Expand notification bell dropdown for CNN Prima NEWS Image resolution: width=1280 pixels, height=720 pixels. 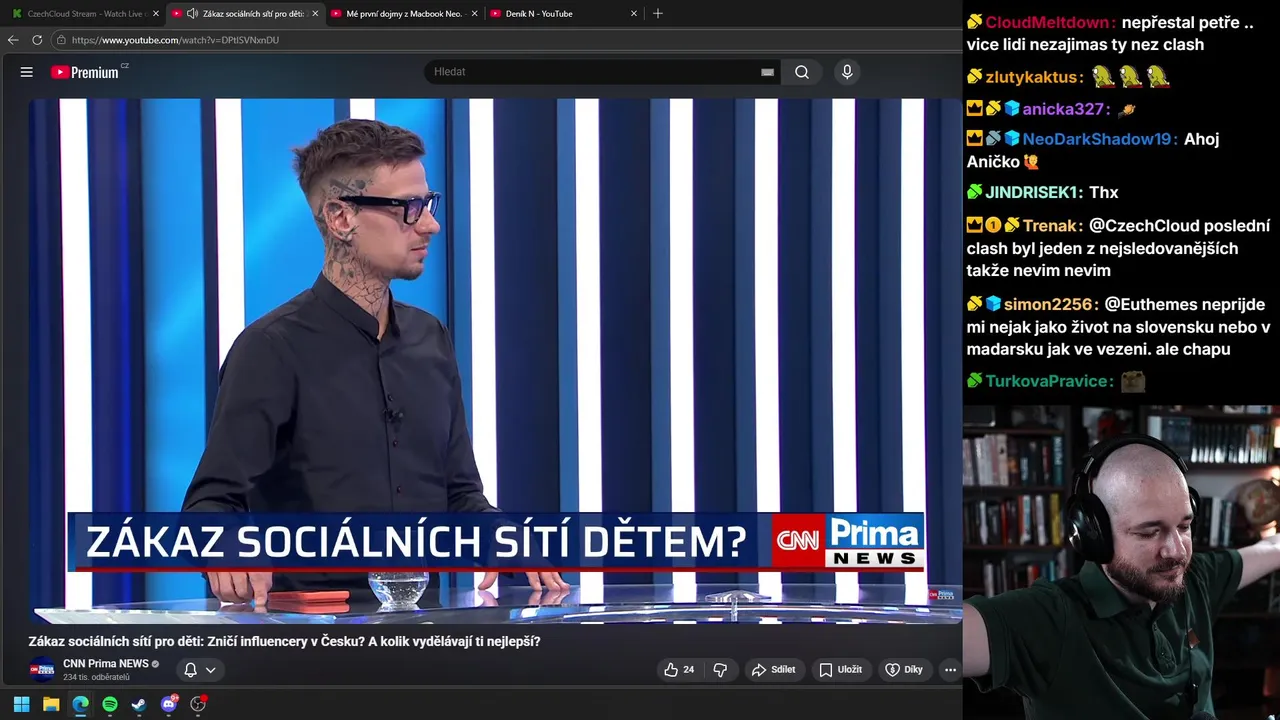[200, 670]
